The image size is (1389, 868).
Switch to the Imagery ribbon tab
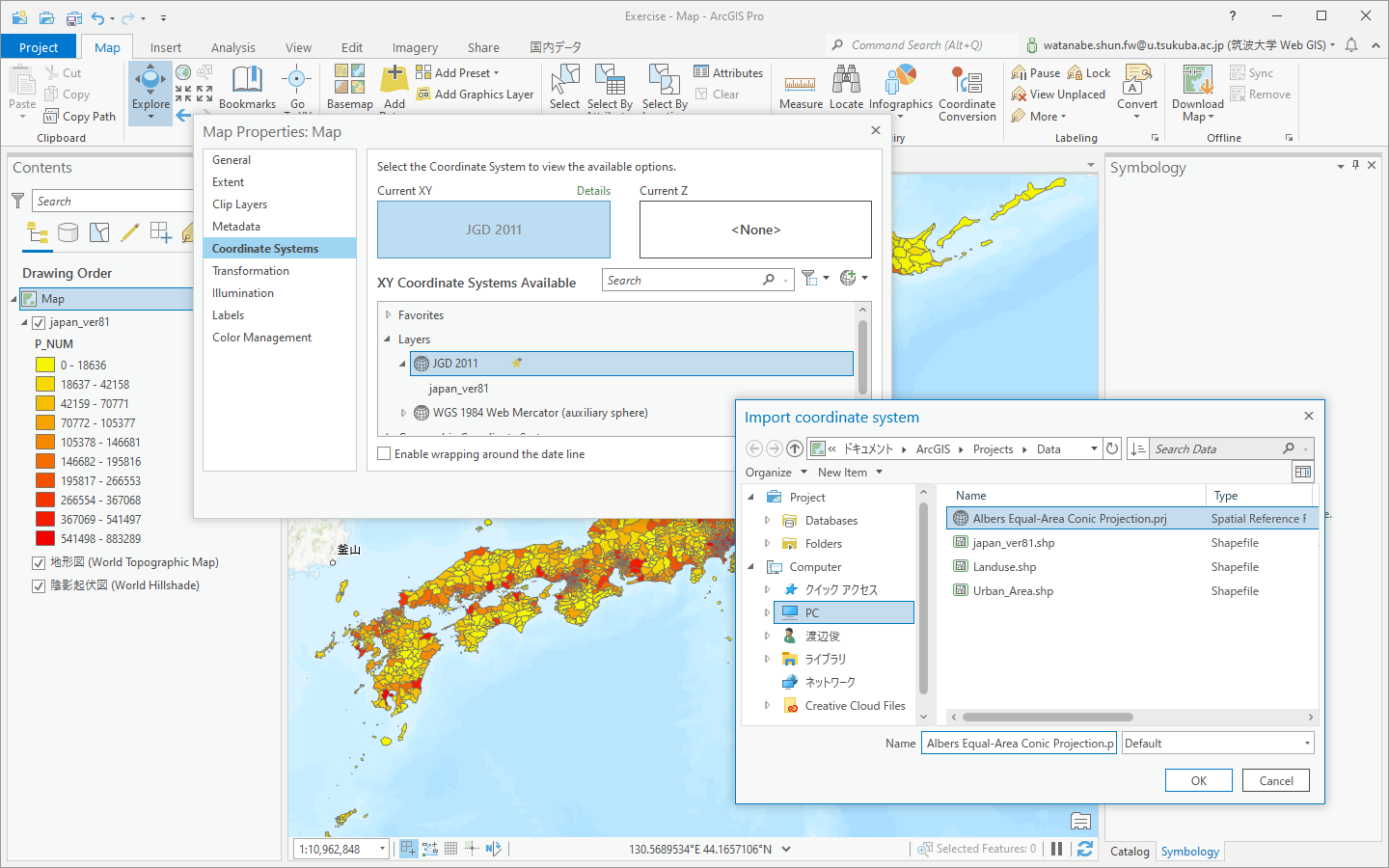(415, 47)
